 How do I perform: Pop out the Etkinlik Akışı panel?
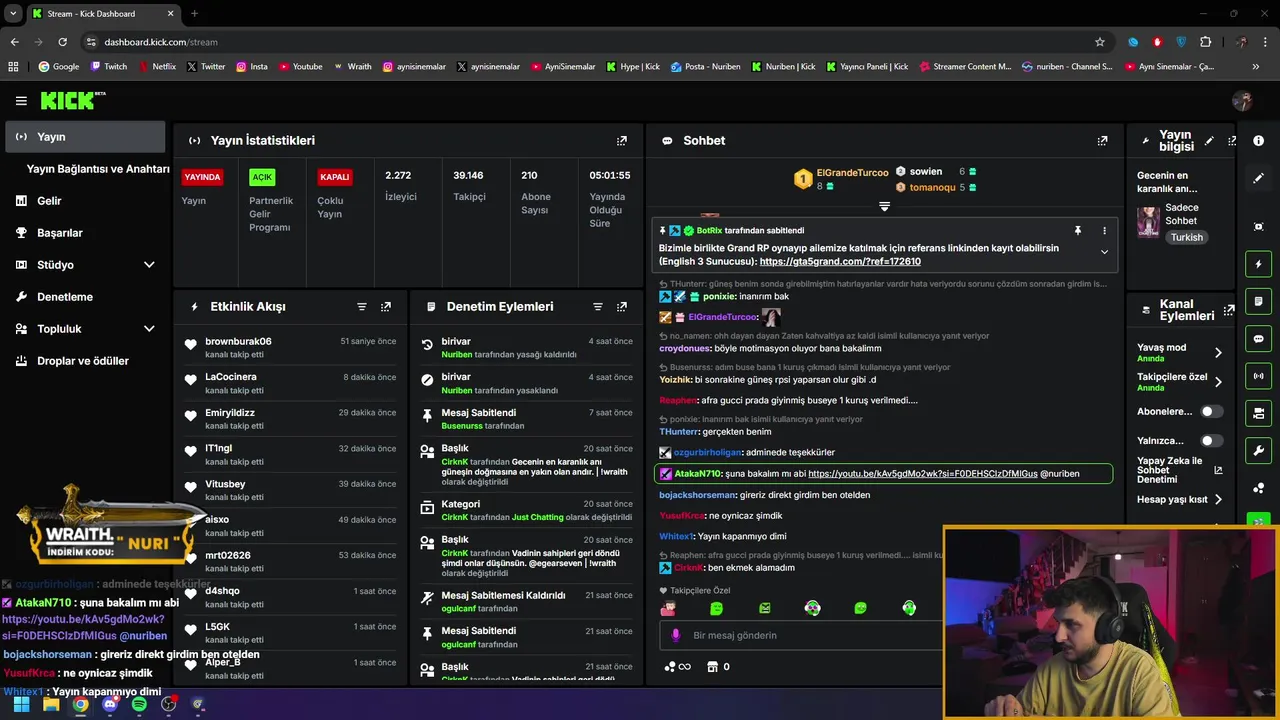tap(386, 307)
